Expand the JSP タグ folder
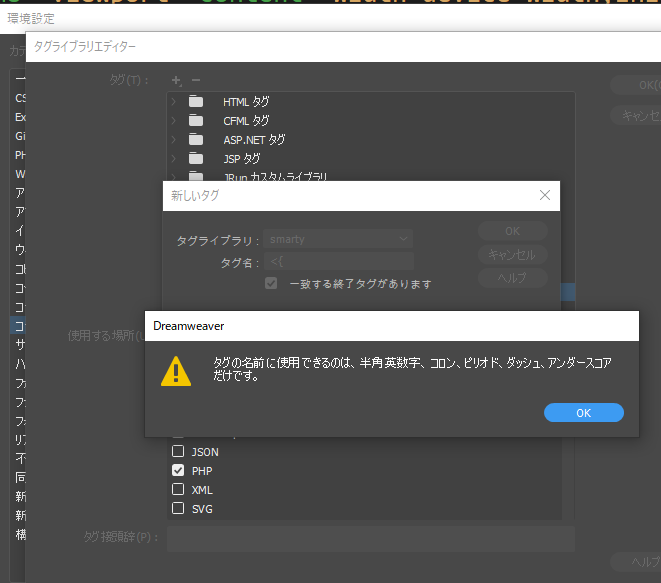The height and width of the screenshot is (583, 661). (174, 159)
